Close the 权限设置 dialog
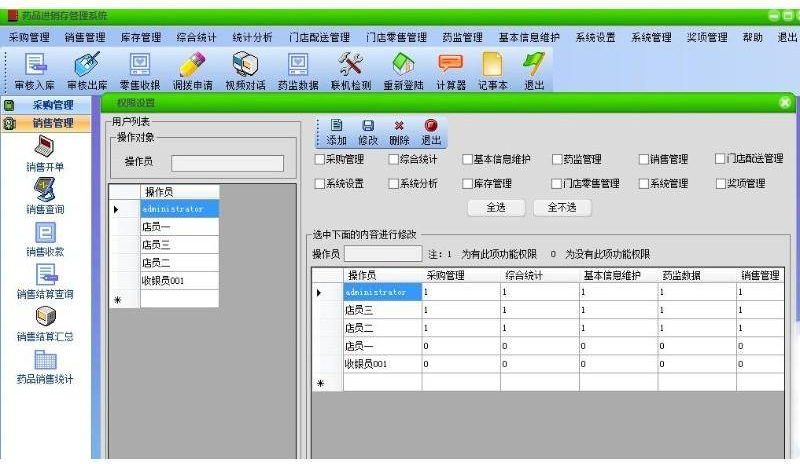 pyautogui.click(x=785, y=103)
